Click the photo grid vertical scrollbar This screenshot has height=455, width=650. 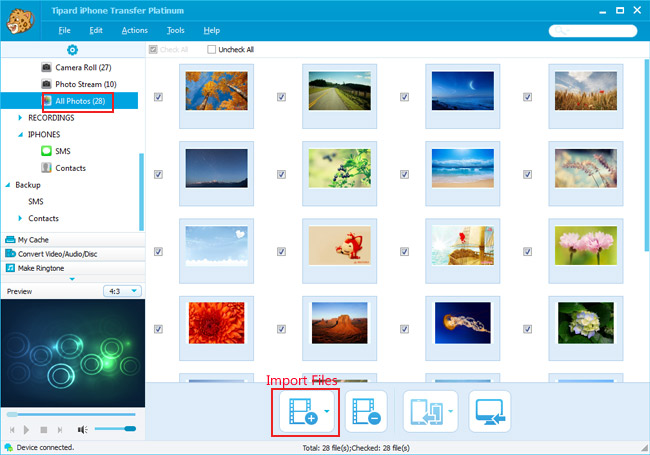tap(647, 155)
